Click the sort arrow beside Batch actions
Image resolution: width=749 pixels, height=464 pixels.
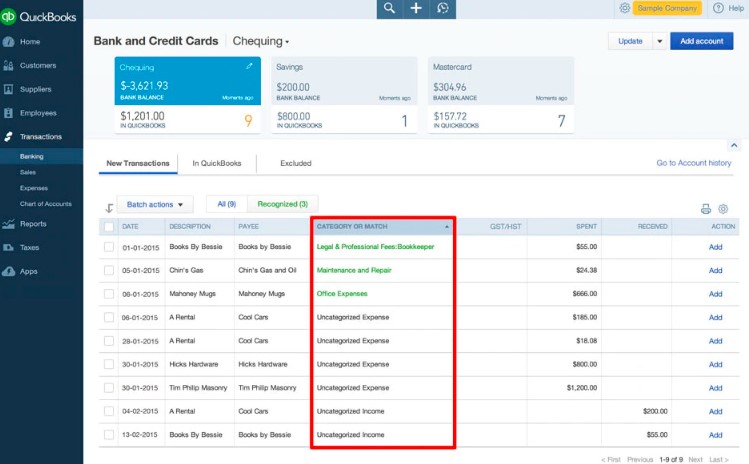pyautogui.click(x=109, y=208)
